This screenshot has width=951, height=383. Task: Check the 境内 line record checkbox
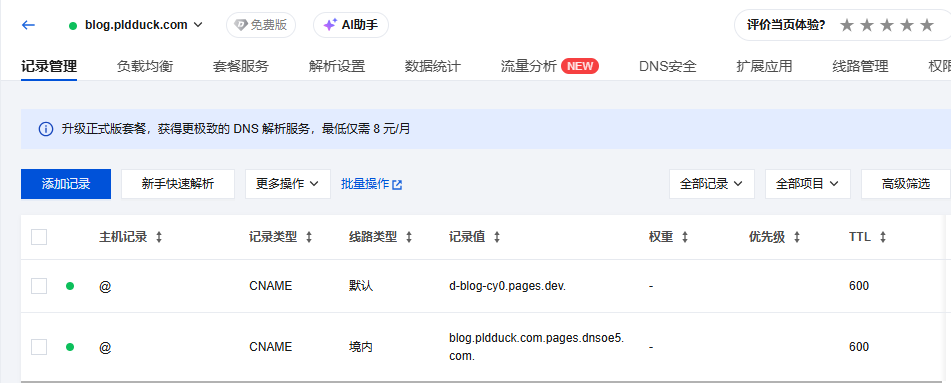point(39,347)
